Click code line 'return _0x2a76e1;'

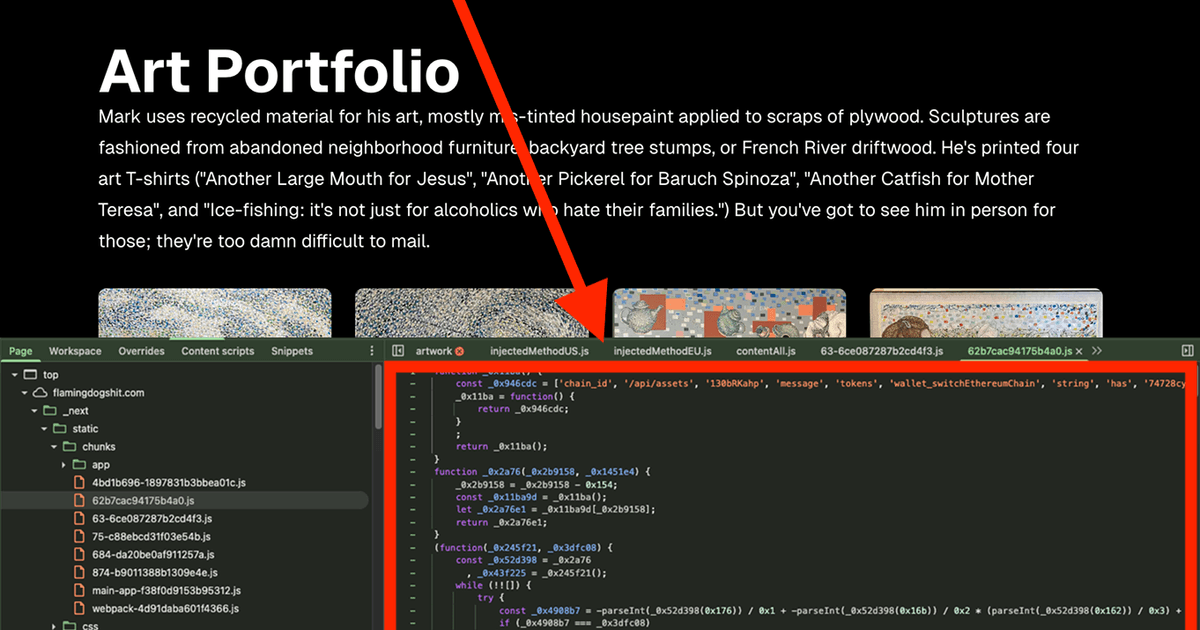(501, 522)
